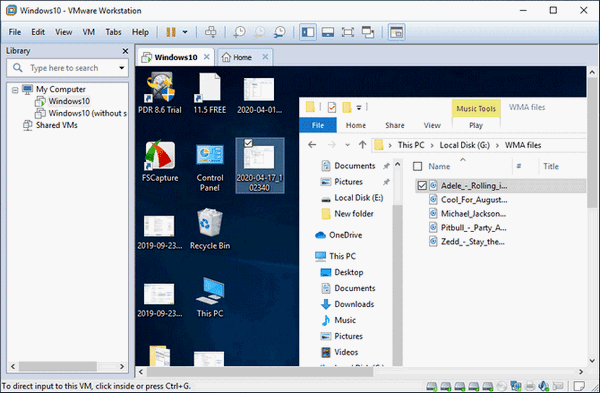Close the Home tab

(x=265, y=57)
